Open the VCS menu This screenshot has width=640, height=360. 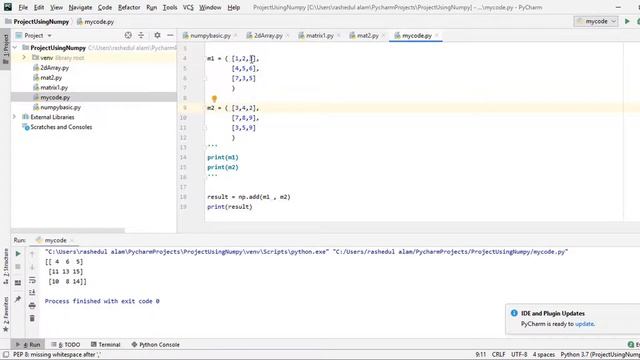pos(188,7)
